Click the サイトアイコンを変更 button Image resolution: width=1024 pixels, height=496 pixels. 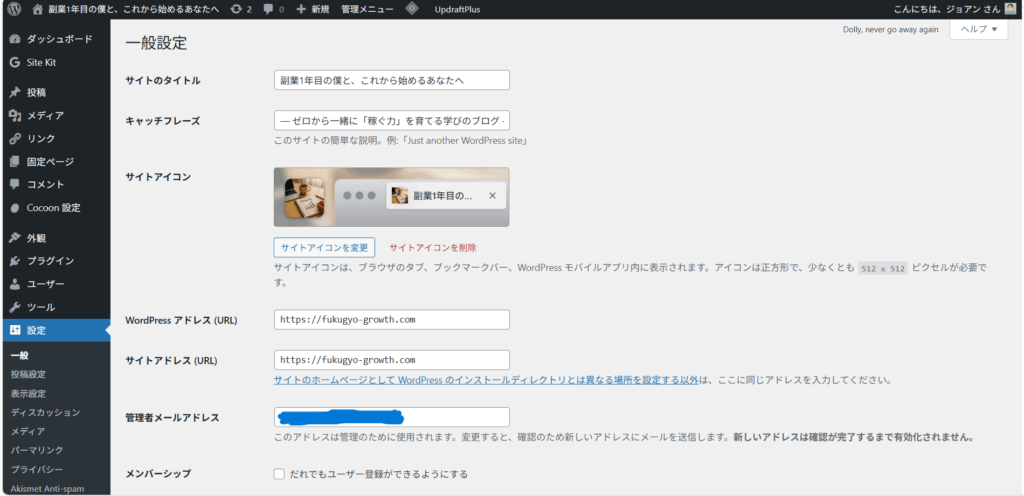point(324,247)
